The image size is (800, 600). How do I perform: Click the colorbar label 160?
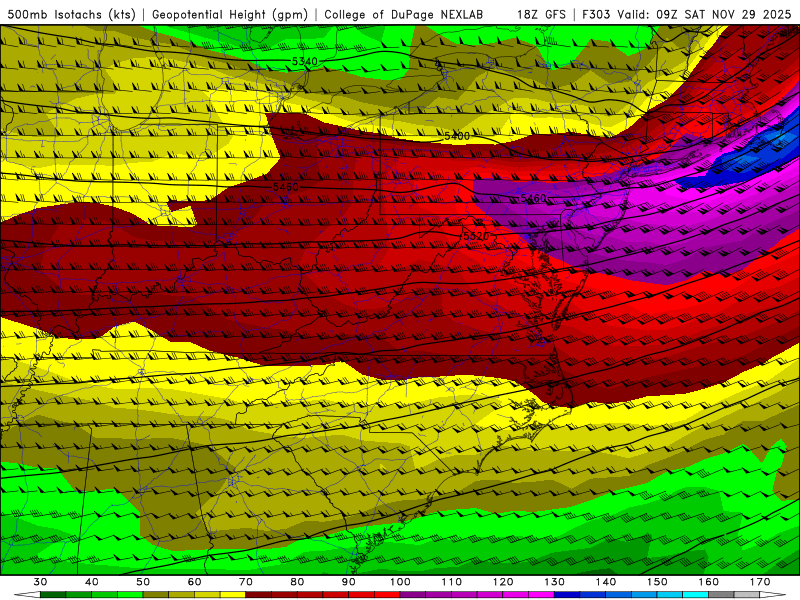[x=709, y=582]
